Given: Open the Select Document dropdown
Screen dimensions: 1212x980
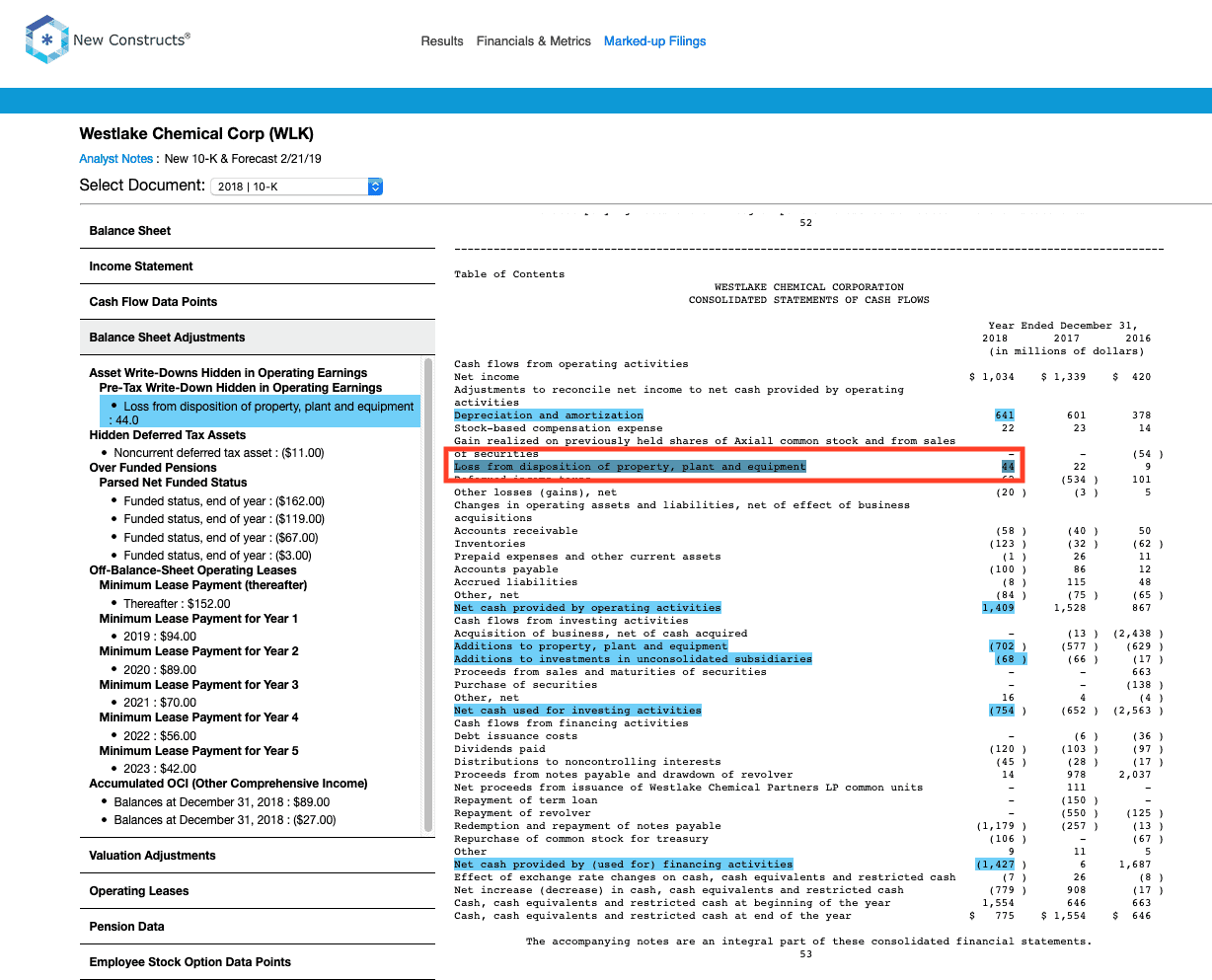Looking at the screenshot, I should 297,186.
